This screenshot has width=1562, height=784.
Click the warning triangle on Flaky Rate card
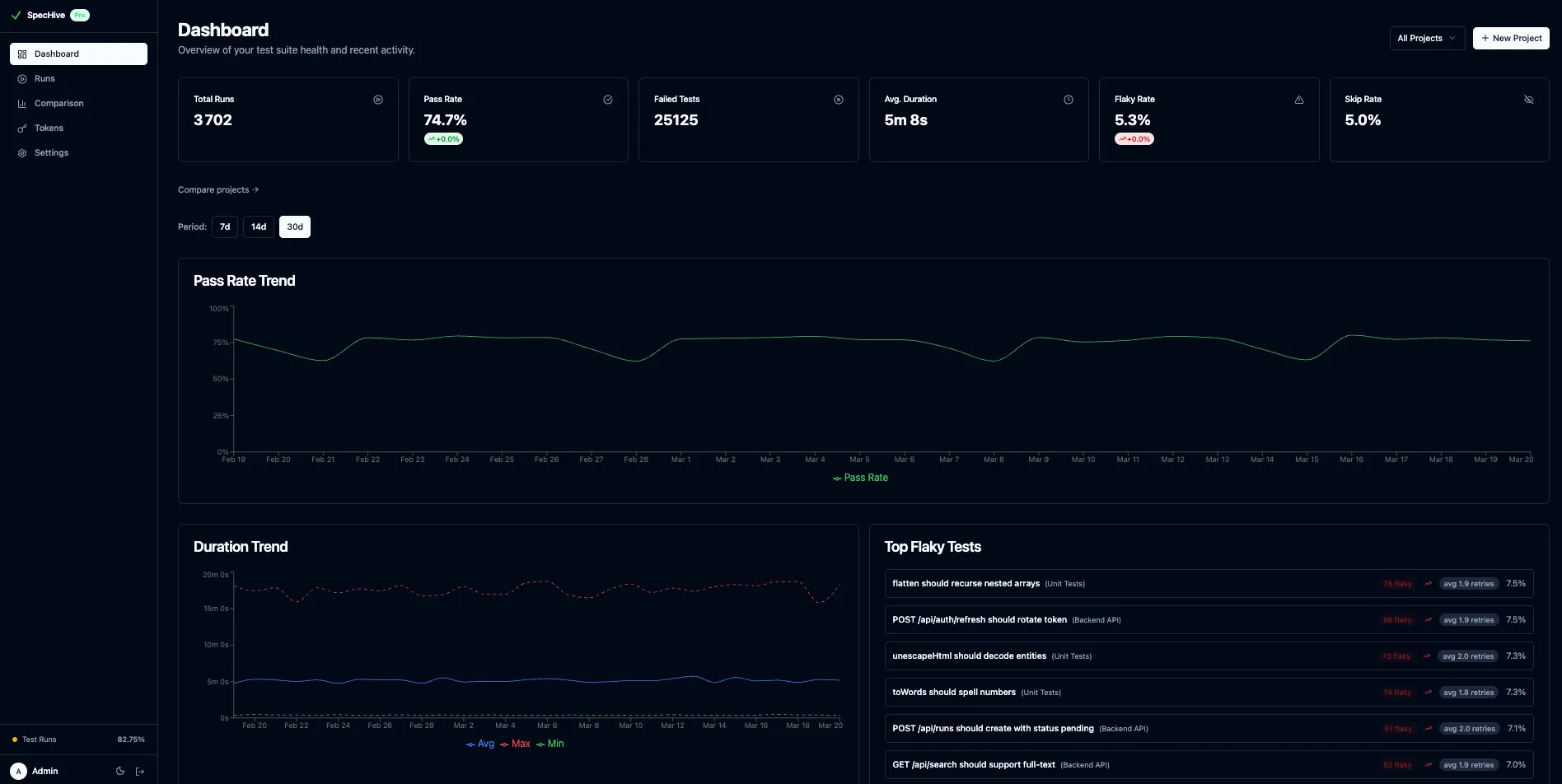(x=1299, y=99)
